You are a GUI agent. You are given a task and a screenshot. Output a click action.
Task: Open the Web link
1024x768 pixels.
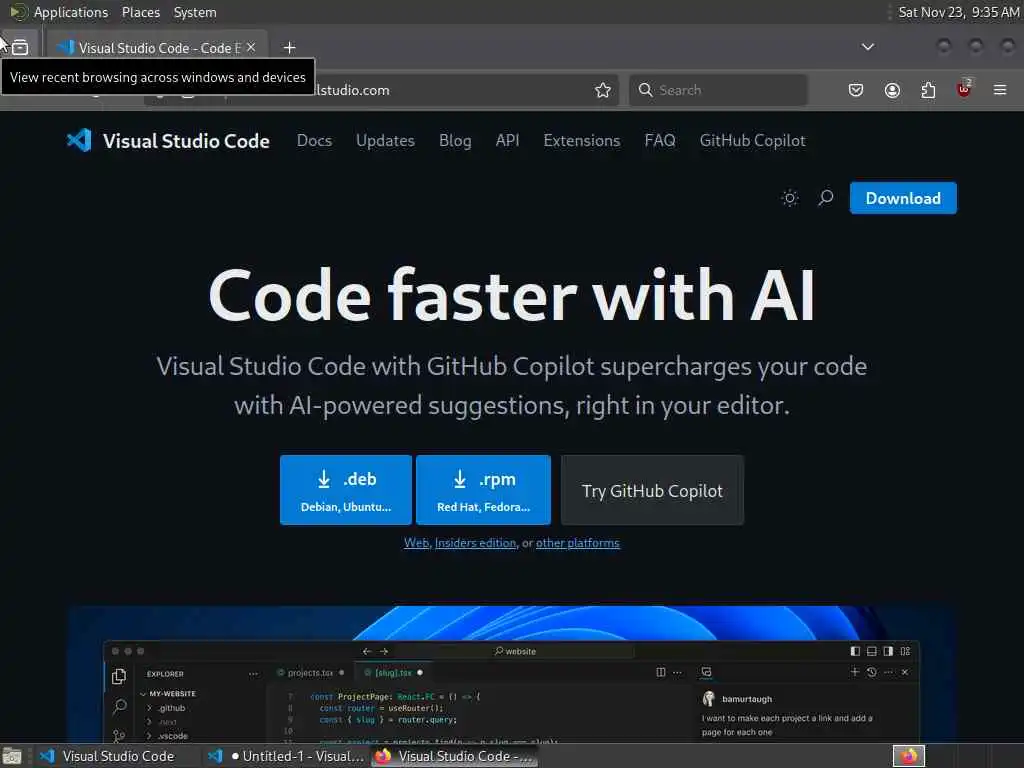(417, 543)
